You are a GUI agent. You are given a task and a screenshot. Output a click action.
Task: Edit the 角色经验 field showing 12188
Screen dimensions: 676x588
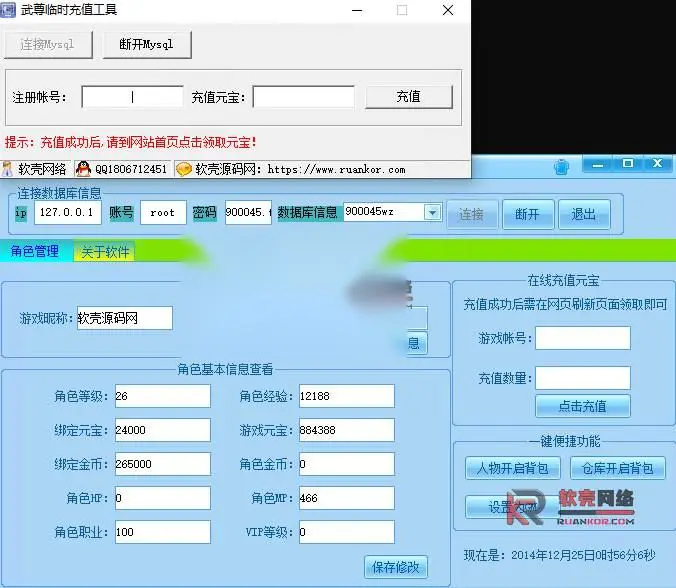347,396
